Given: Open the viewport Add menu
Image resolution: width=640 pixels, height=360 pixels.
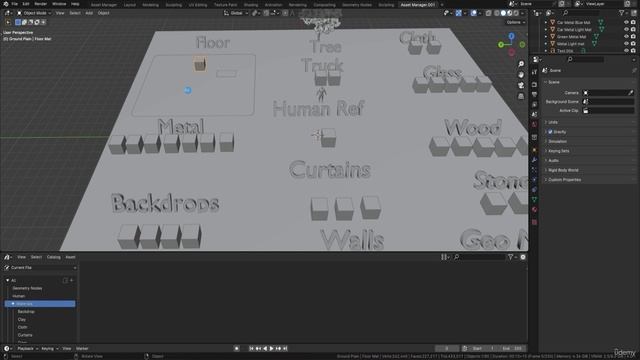Looking at the screenshot, I should coord(89,13).
